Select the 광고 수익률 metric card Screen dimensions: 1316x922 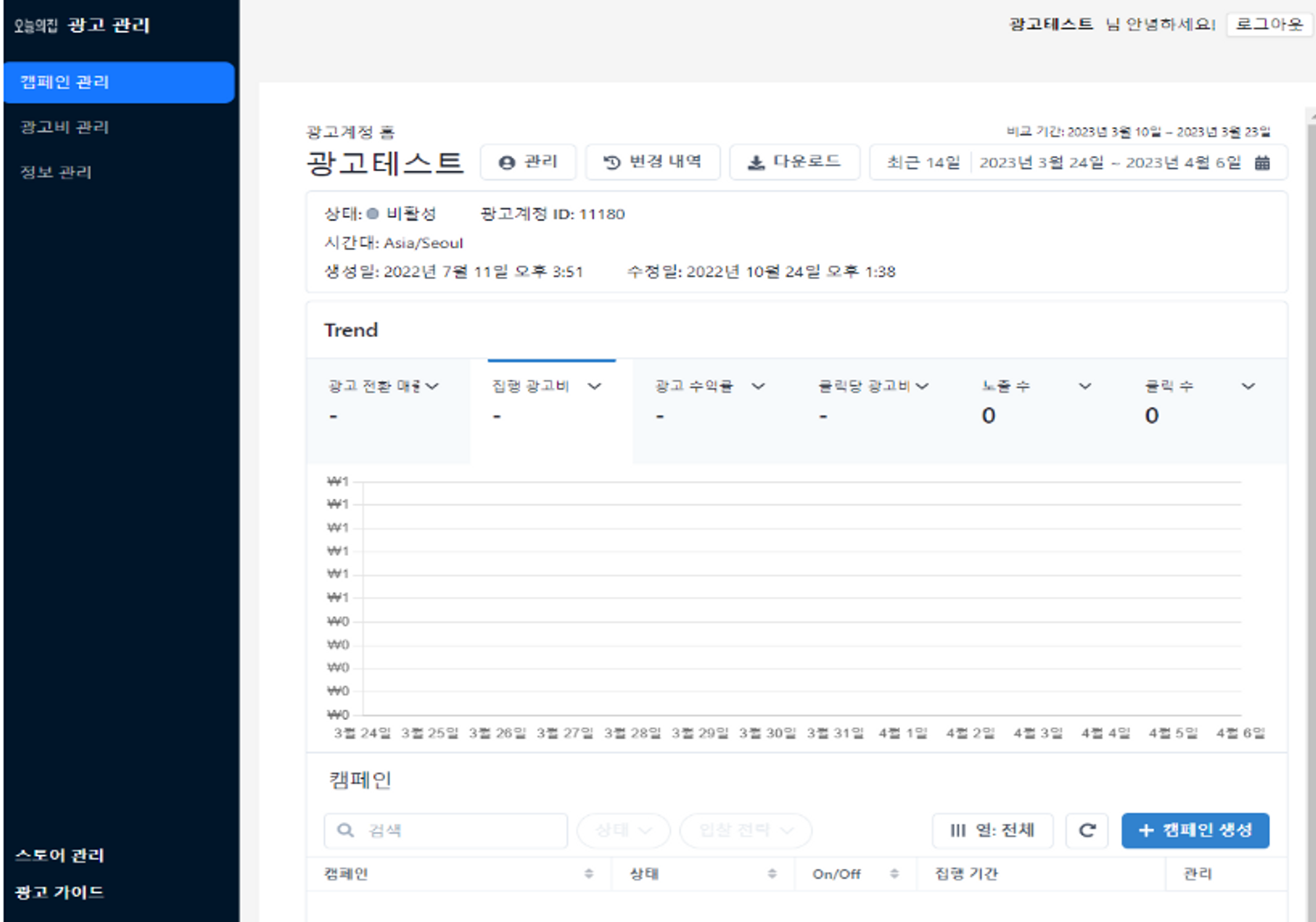715,411
